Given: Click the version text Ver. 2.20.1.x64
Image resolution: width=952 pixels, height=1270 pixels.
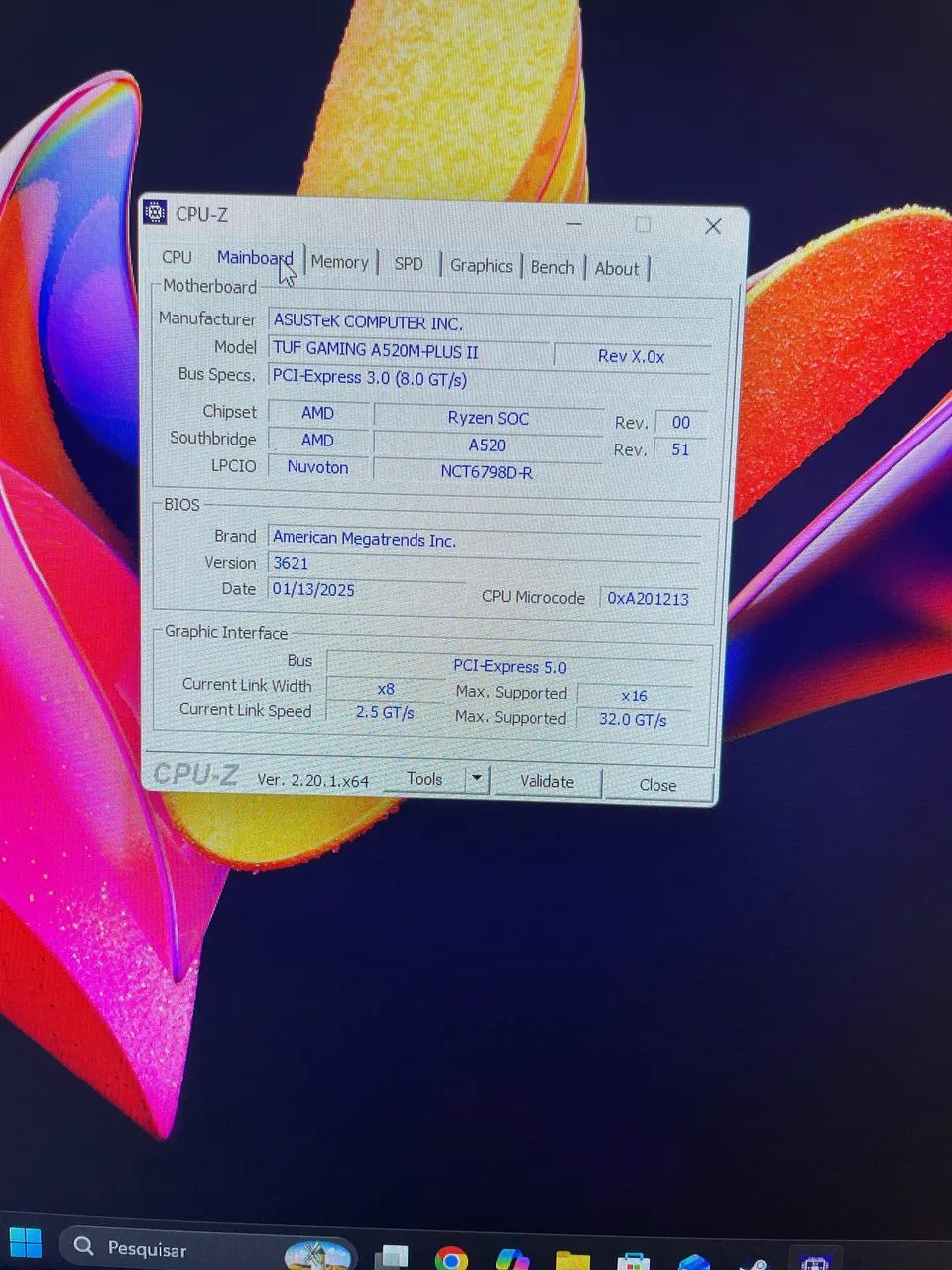Looking at the screenshot, I should click(x=312, y=780).
